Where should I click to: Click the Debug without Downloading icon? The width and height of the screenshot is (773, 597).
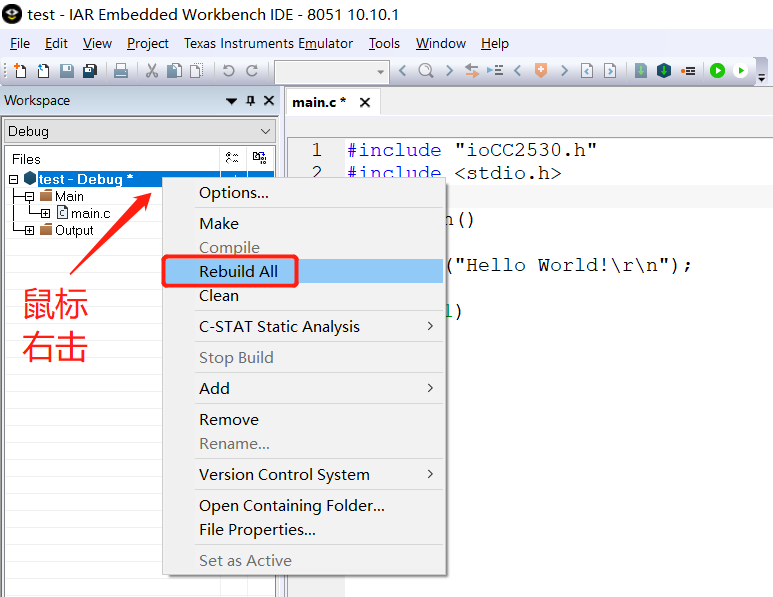740,71
